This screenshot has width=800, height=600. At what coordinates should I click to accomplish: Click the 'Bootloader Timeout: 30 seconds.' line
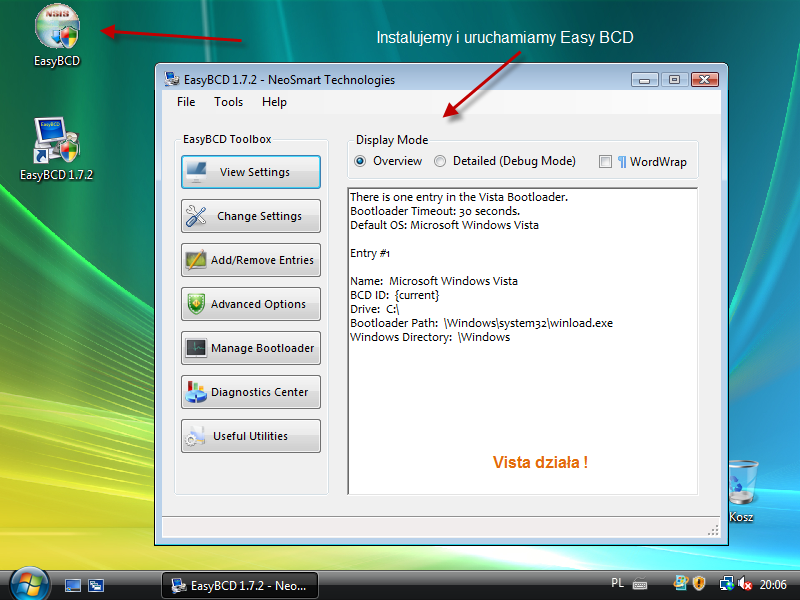[x=435, y=211]
